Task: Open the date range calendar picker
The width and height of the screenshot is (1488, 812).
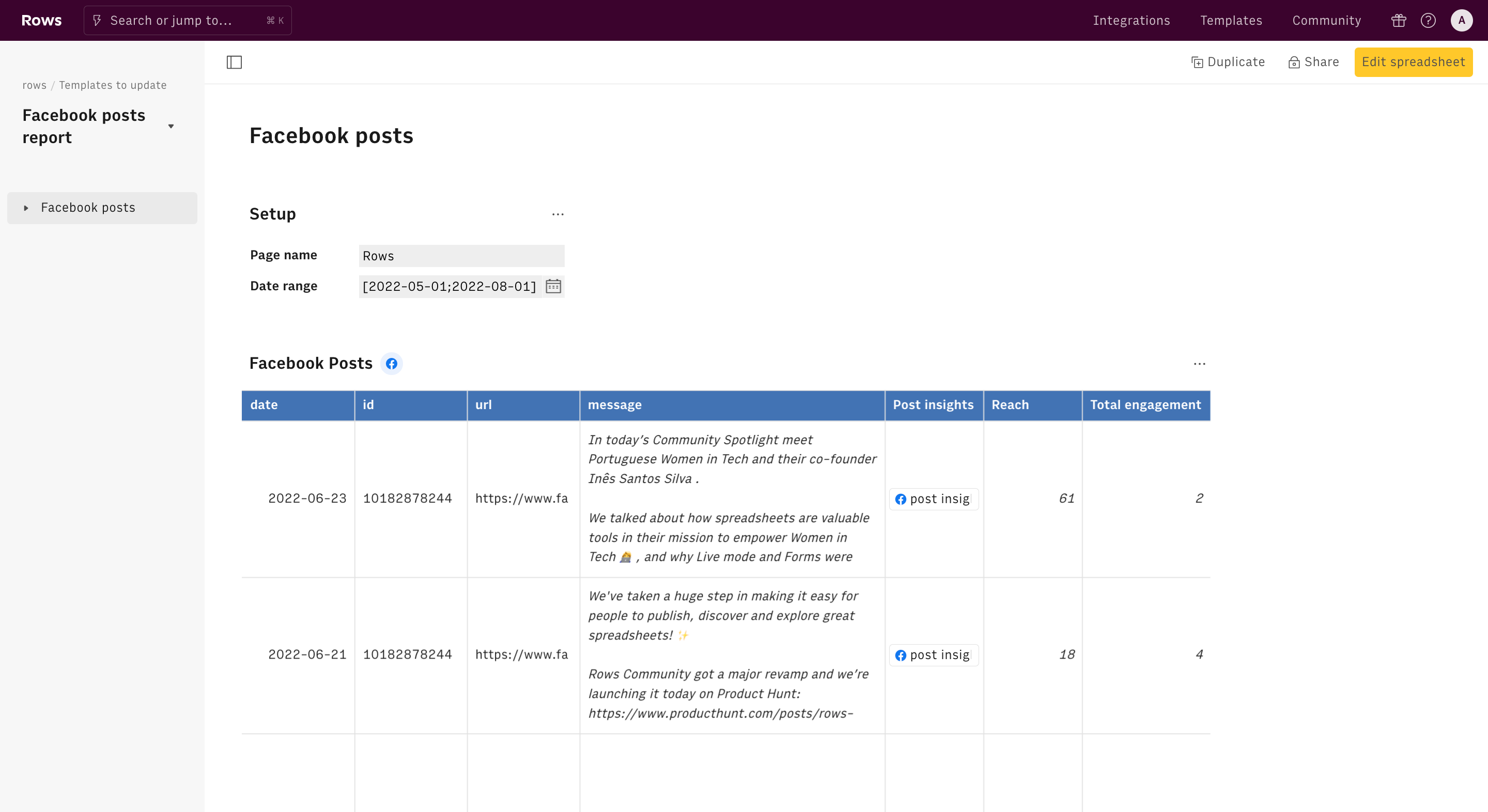Action: click(x=553, y=287)
